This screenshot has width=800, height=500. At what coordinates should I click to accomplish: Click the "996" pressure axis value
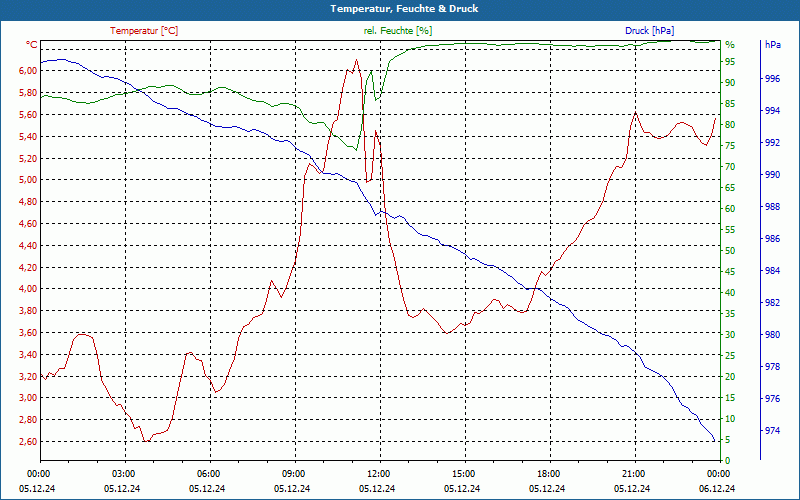coord(773,79)
